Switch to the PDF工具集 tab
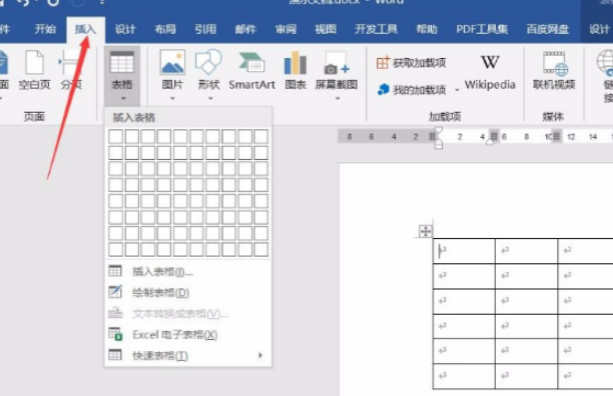613x396 pixels. [x=482, y=29]
